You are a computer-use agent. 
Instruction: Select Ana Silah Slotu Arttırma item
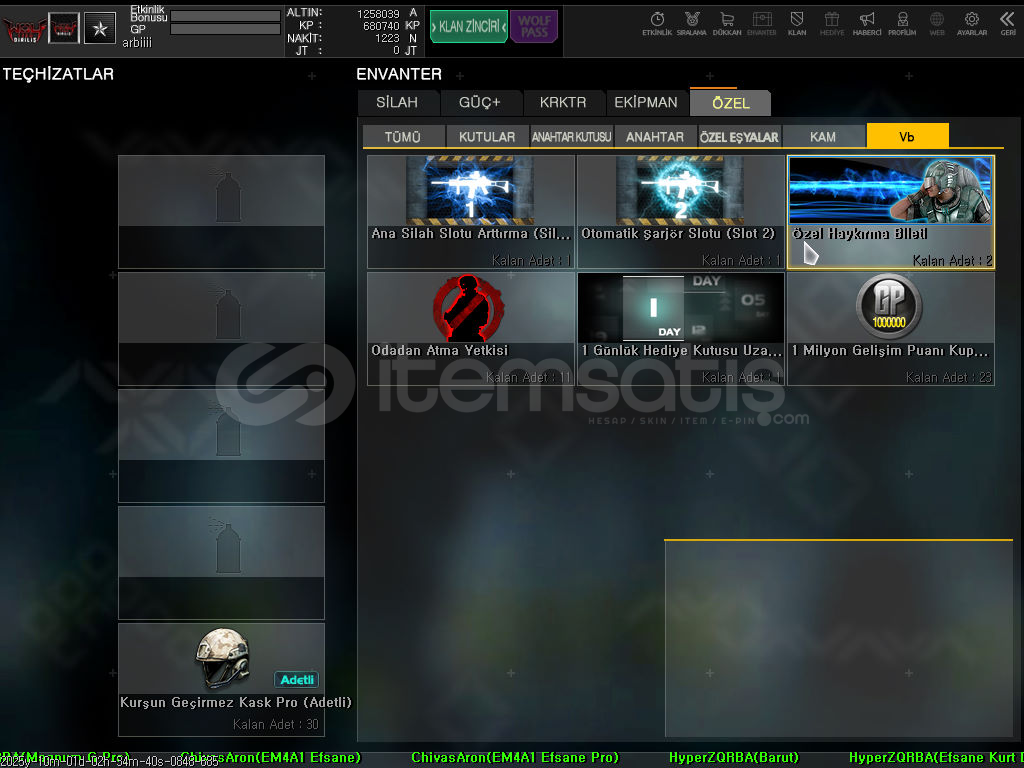(471, 211)
